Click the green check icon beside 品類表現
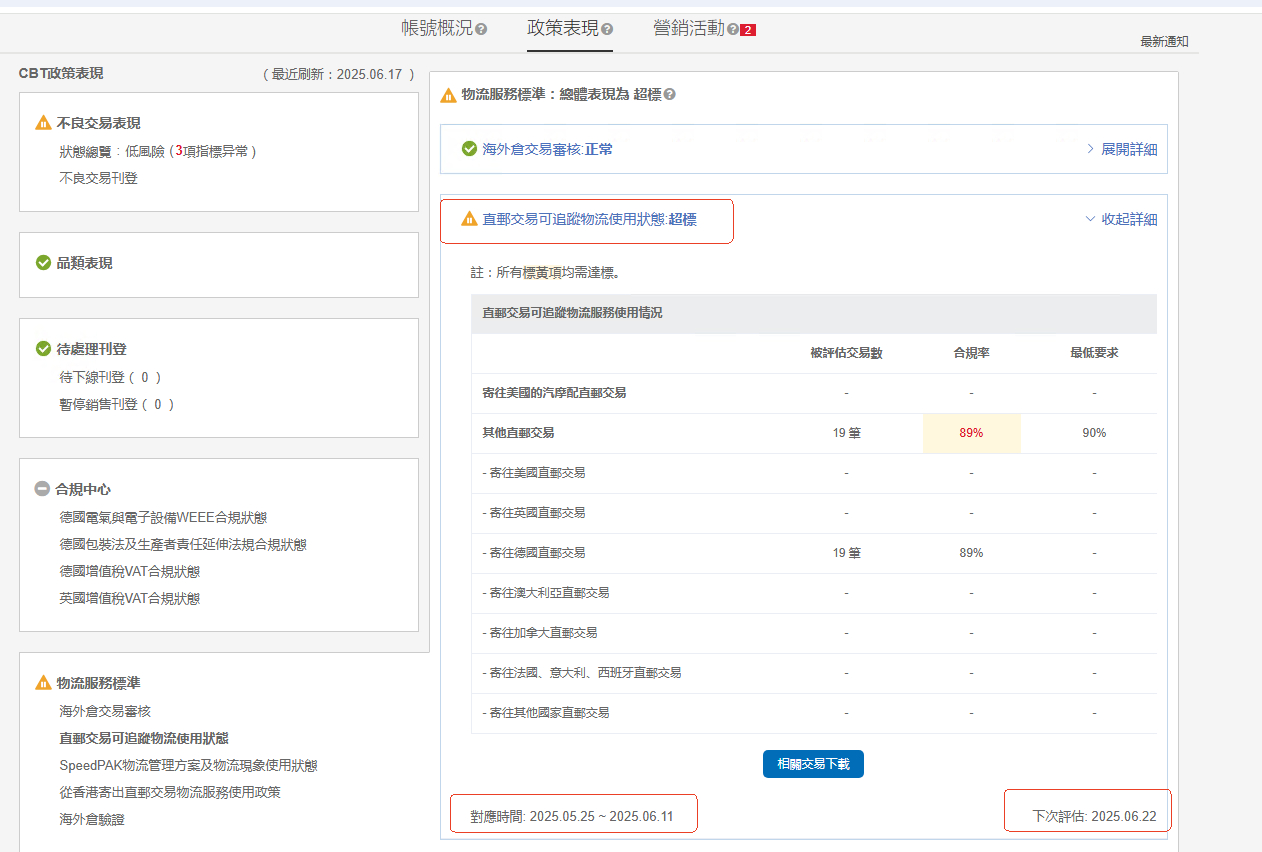1262x852 pixels. 43,263
